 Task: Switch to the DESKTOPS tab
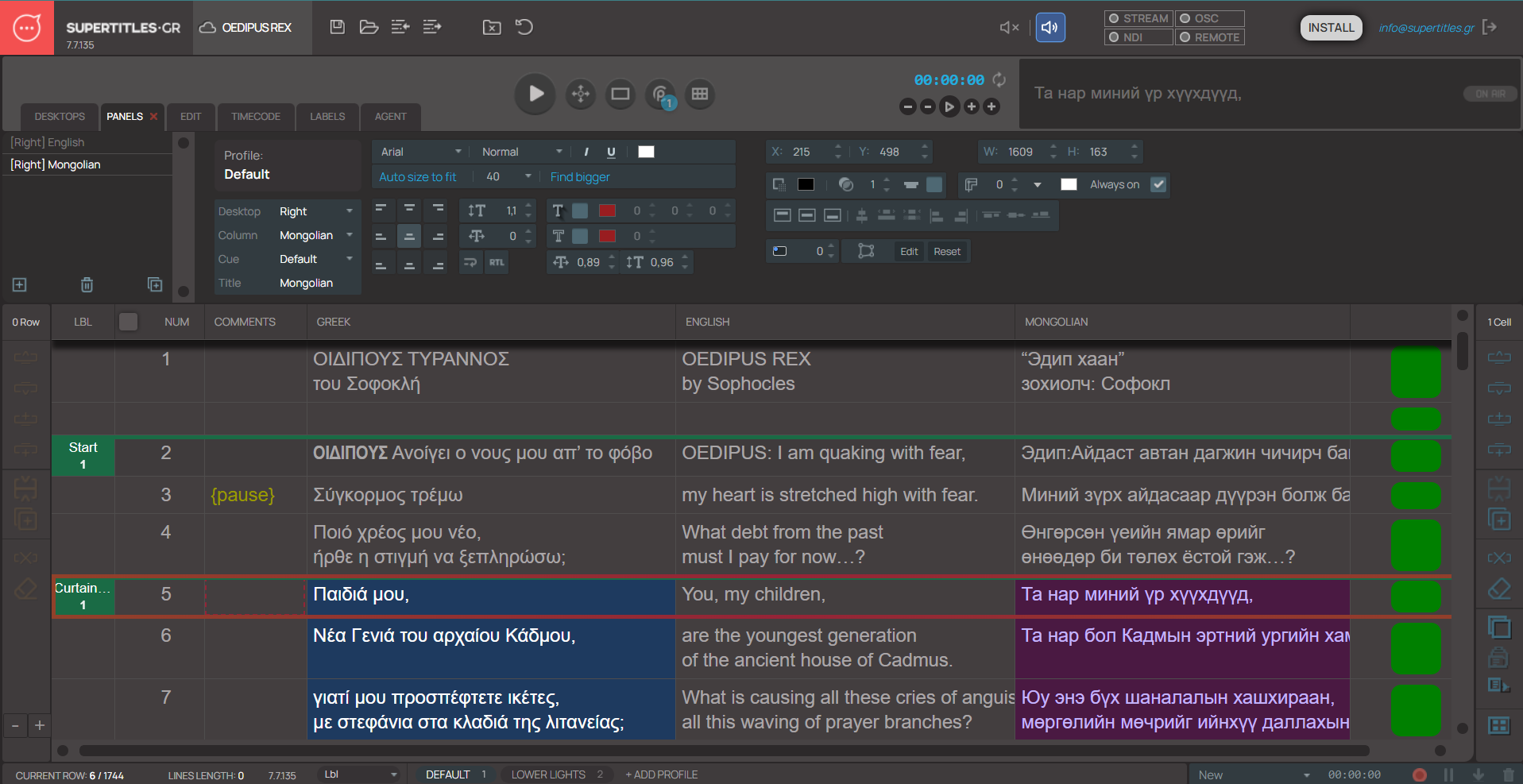pyautogui.click(x=60, y=117)
